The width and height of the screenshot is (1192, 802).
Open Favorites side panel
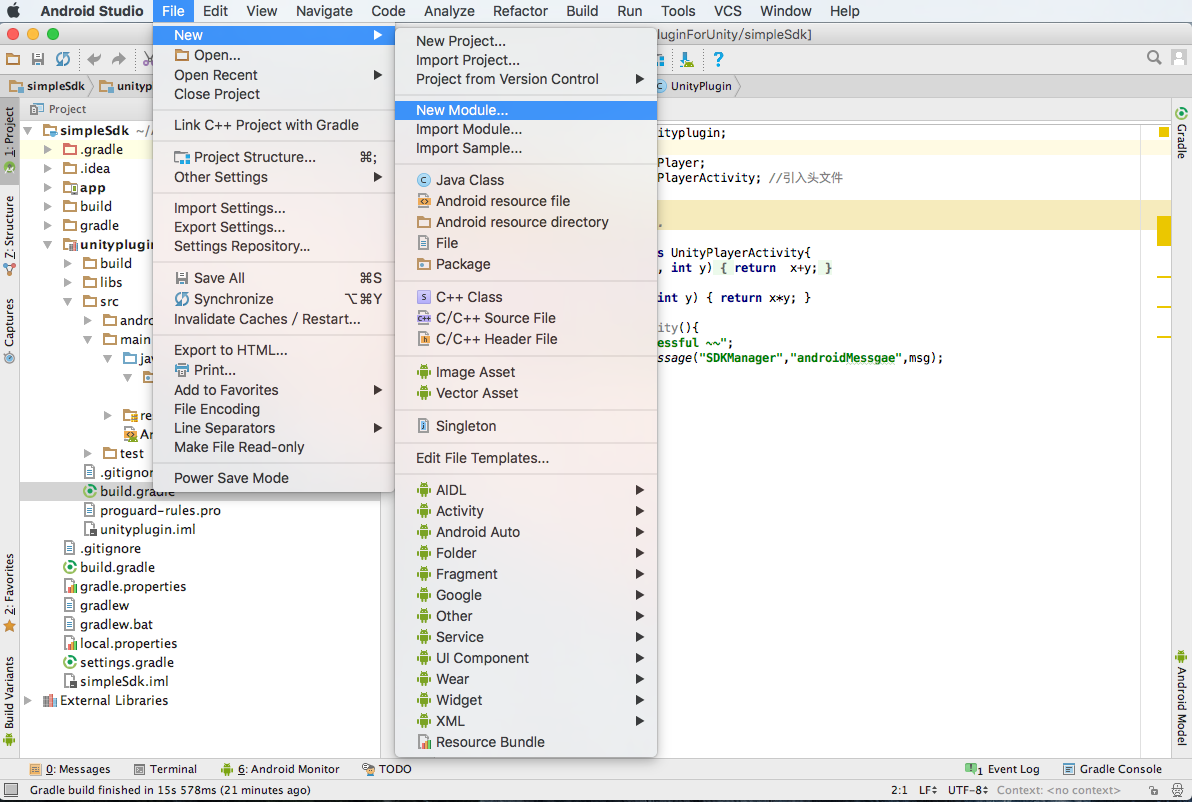click(9, 593)
